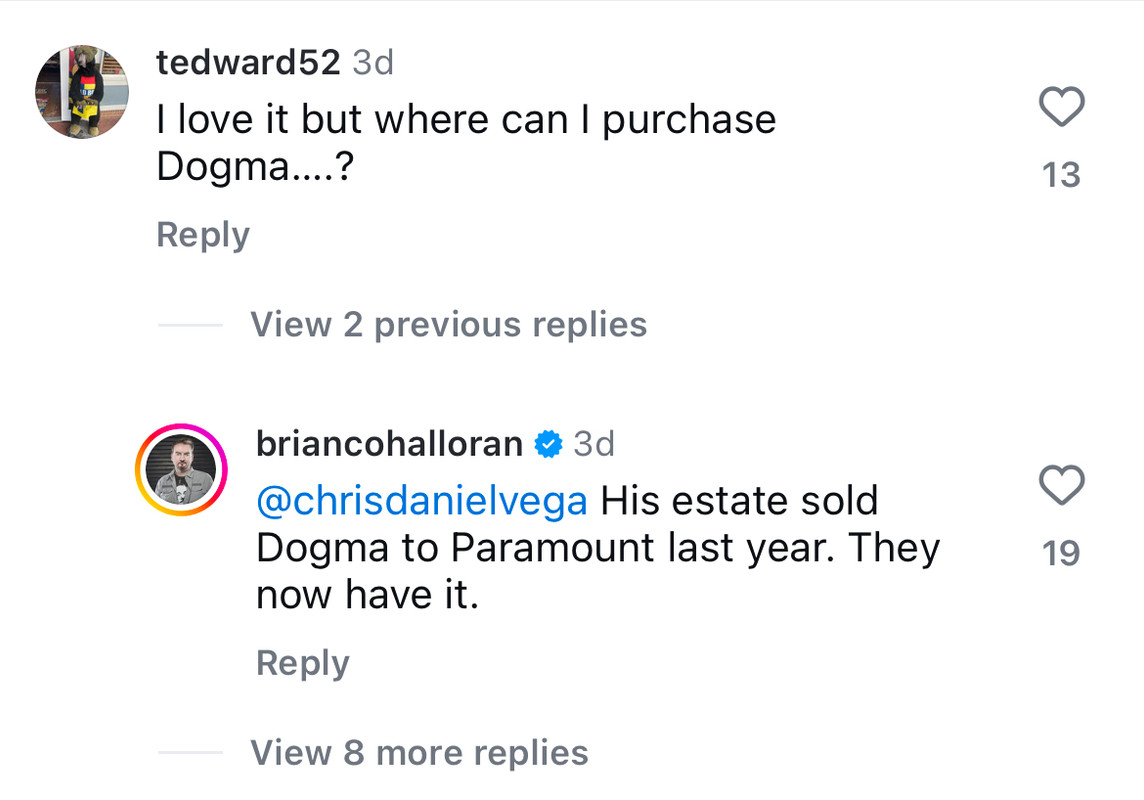View briancohalloran's story from ringed avatar
Screen dimensions: 1144x800
pos(181,470)
